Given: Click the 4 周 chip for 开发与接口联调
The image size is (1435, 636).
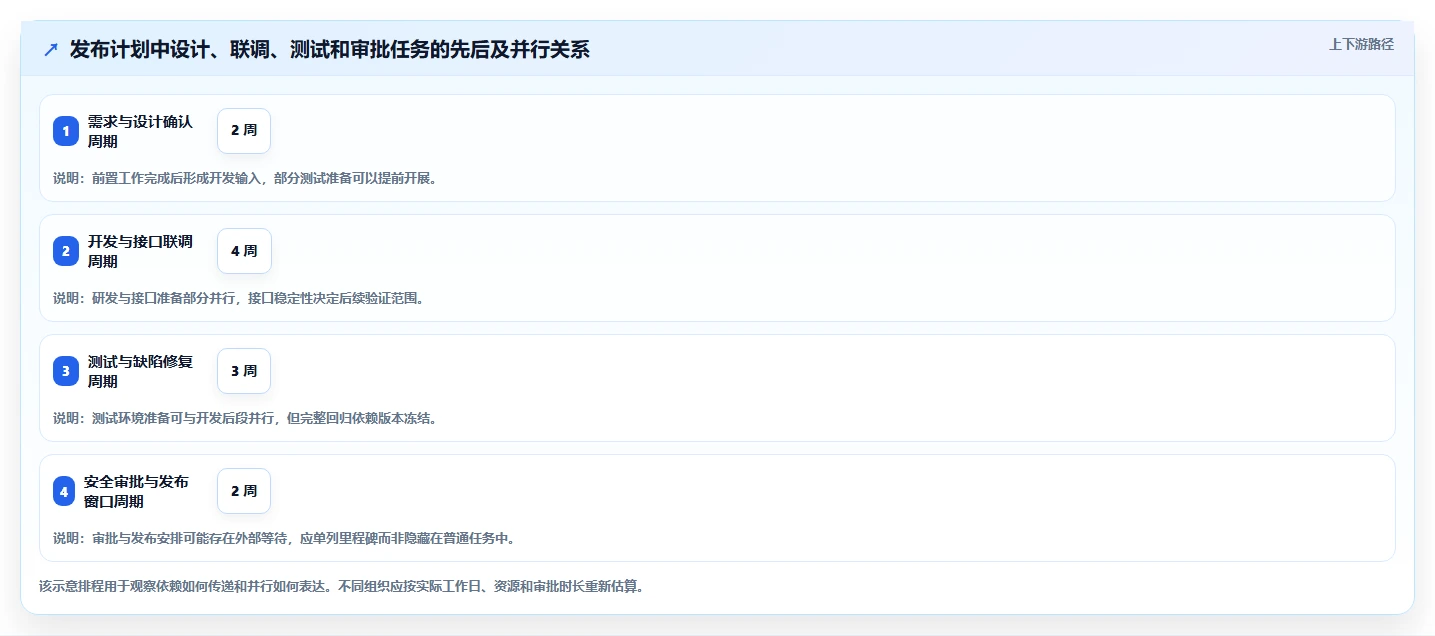Looking at the screenshot, I should click(244, 251).
